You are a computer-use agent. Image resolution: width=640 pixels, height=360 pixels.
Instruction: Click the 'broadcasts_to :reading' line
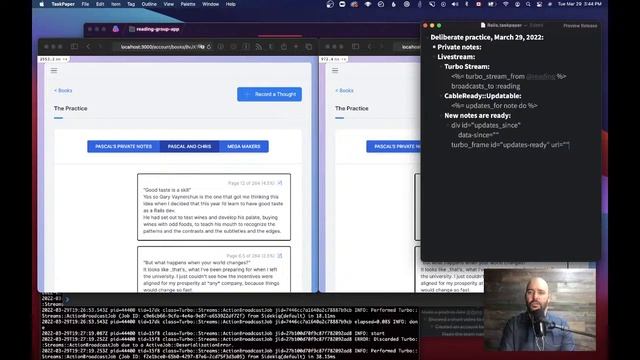[x=486, y=86]
